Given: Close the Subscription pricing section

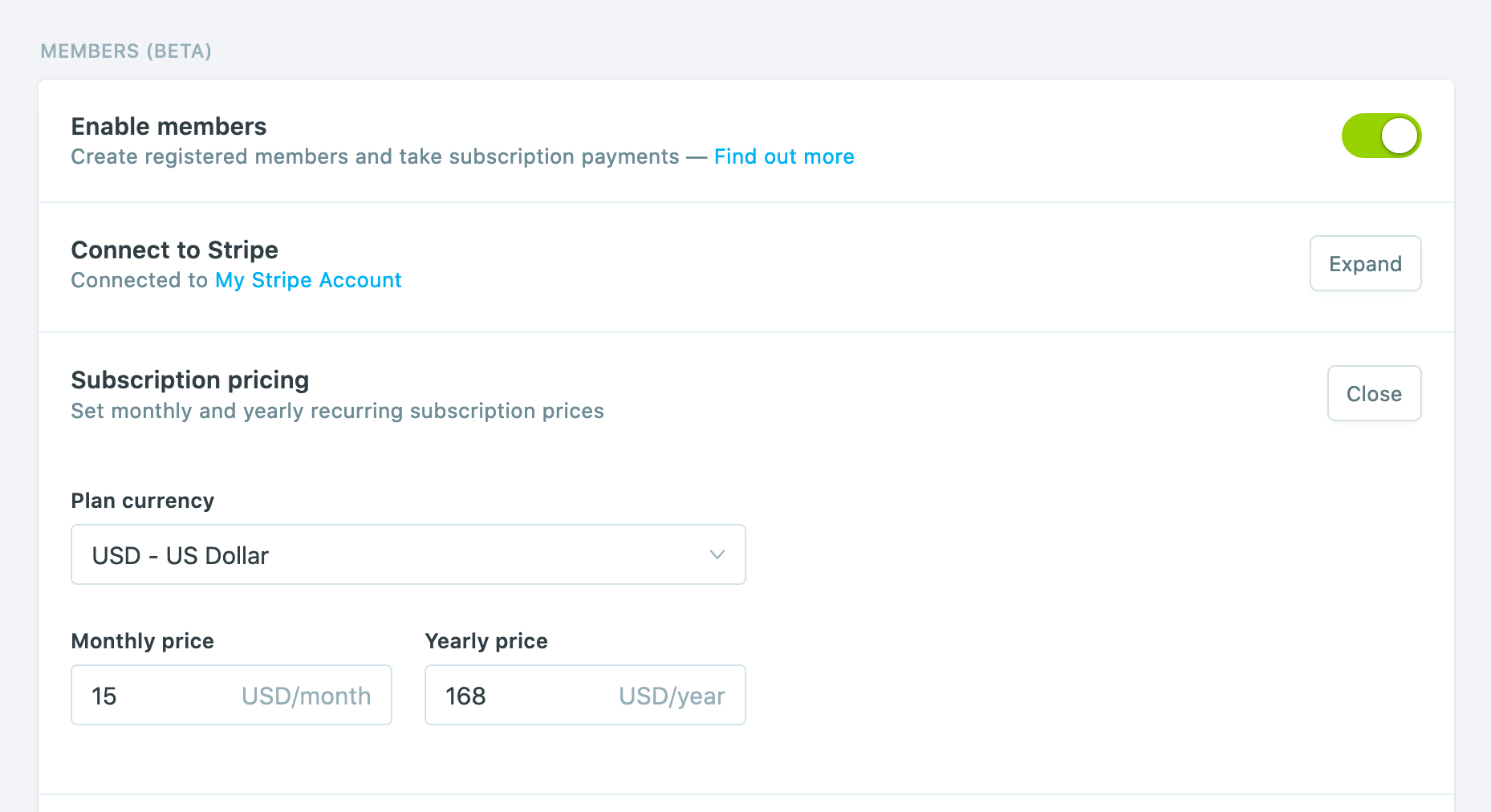Looking at the screenshot, I should (x=1374, y=393).
